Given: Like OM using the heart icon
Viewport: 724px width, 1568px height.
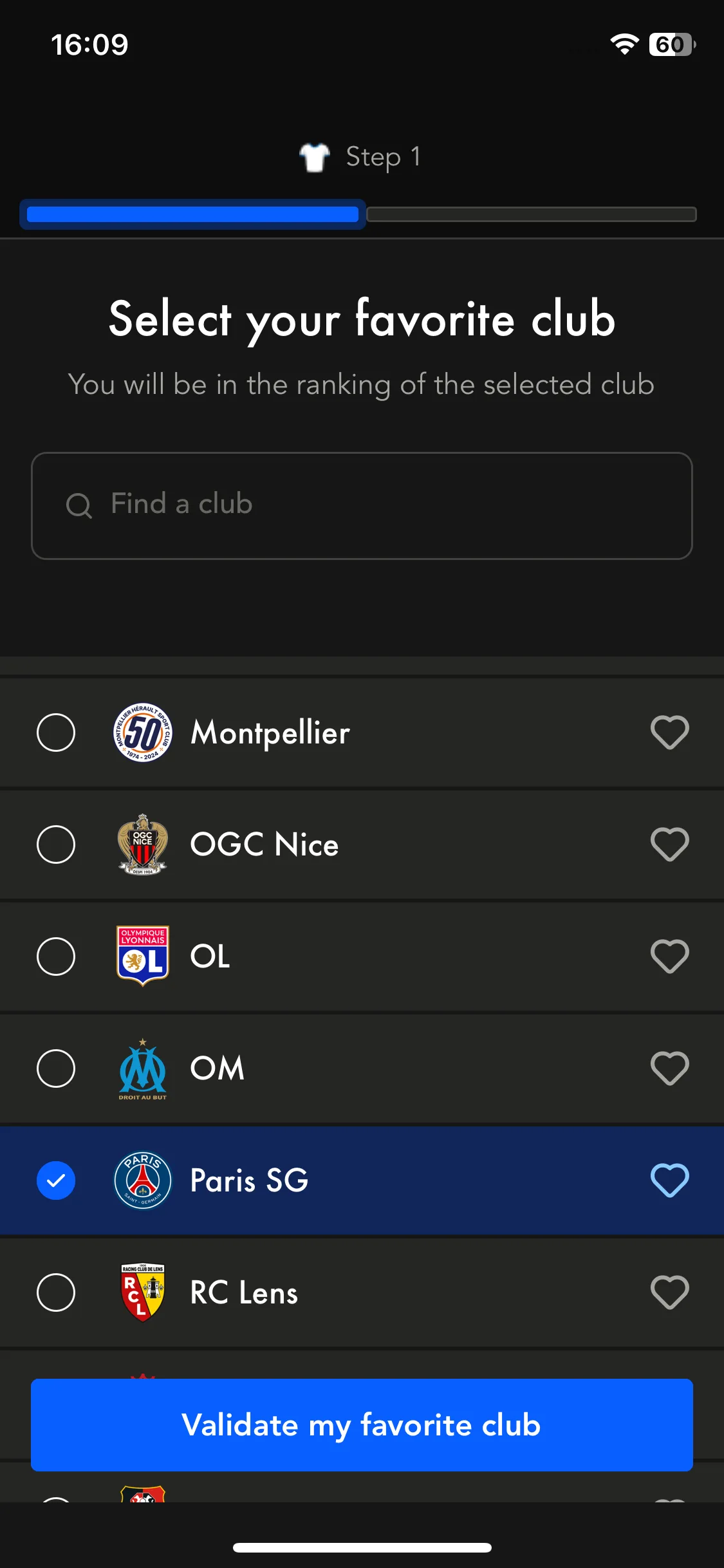Looking at the screenshot, I should [669, 1069].
